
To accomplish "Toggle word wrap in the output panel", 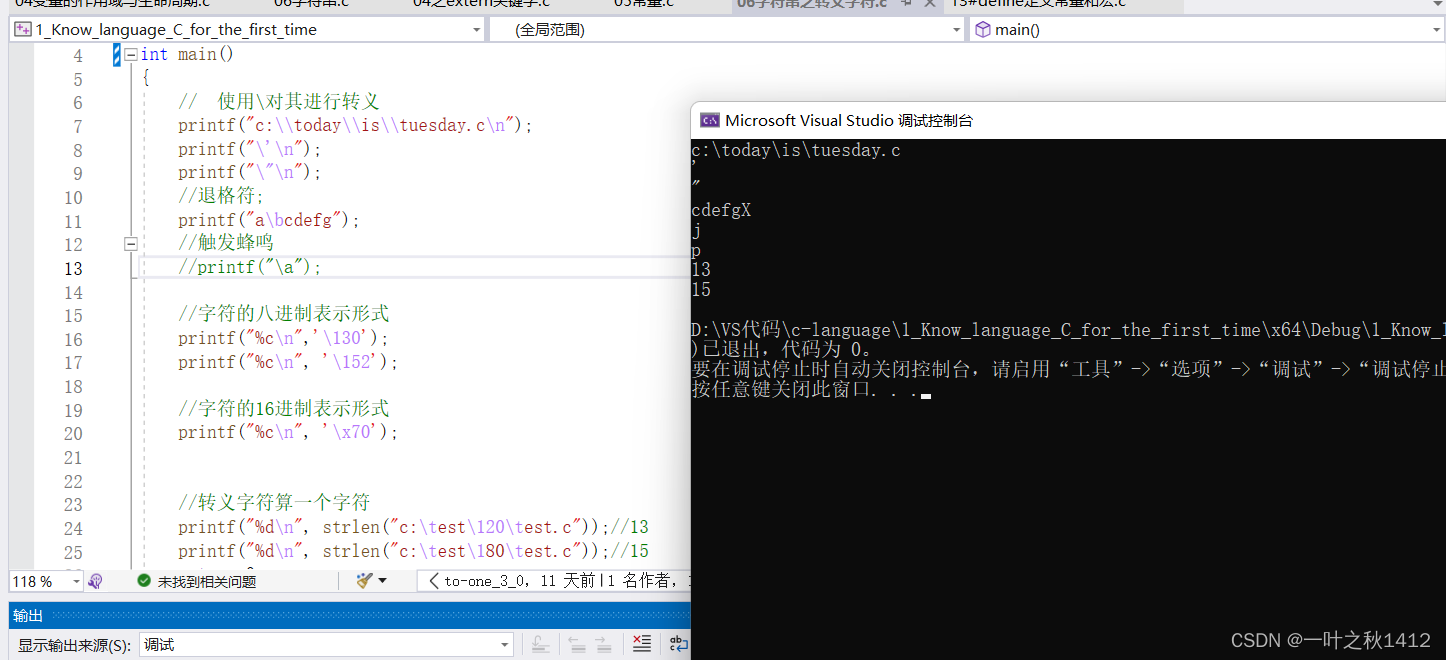I will (x=678, y=645).
